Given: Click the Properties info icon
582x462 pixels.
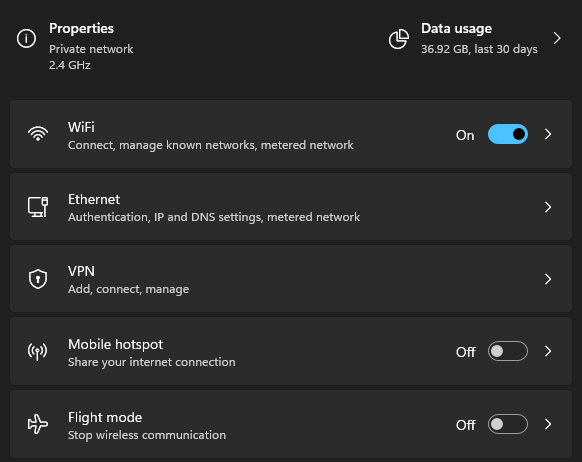Looking at the screenshot, I should (26, 38).
